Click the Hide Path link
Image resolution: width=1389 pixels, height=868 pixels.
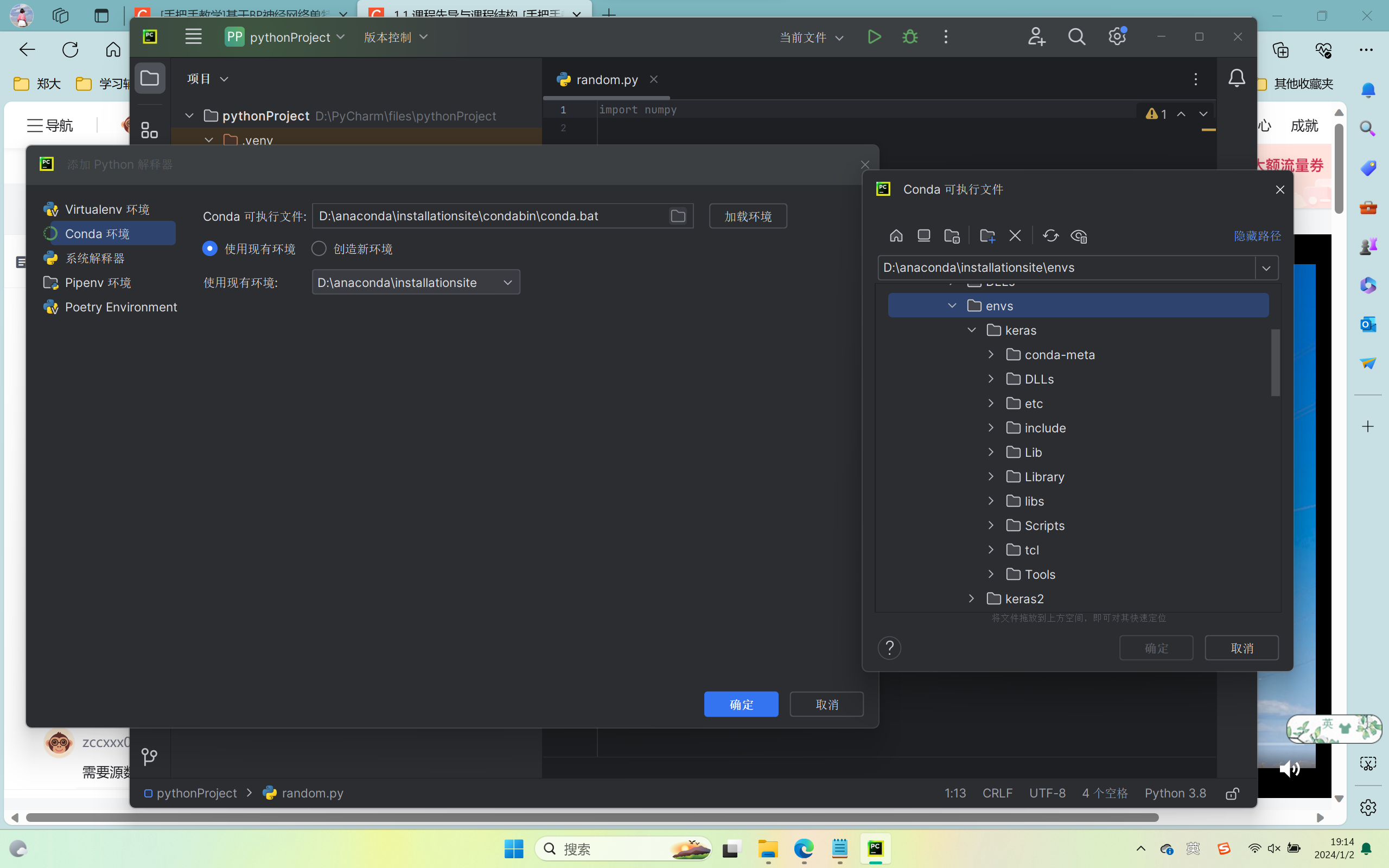pyautogui.click(x=1258, y=236)
